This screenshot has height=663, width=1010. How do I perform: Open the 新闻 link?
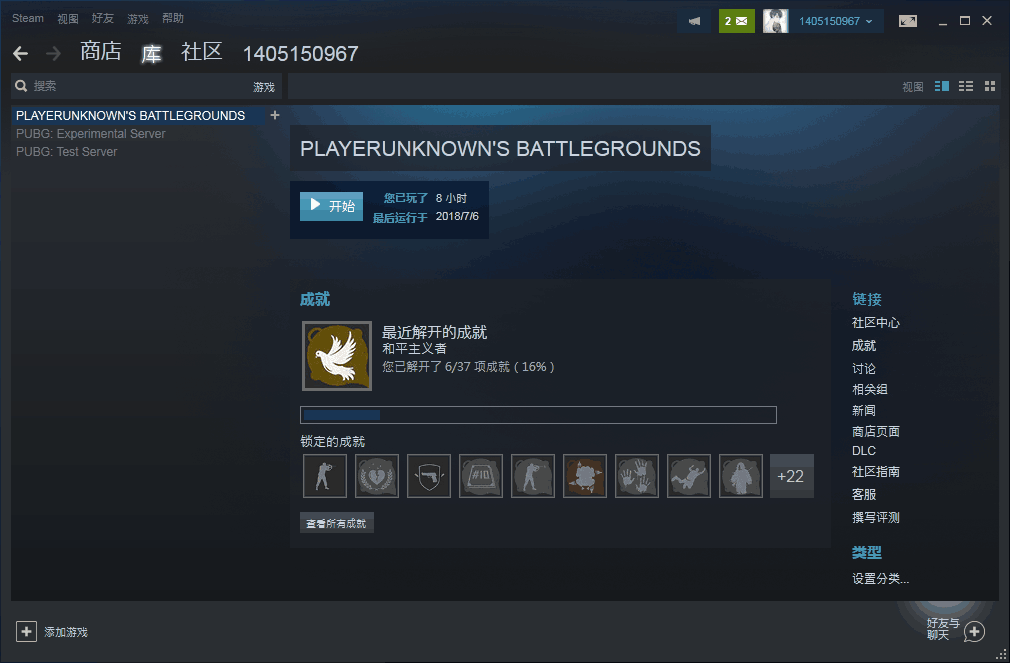tap(864, 410)
